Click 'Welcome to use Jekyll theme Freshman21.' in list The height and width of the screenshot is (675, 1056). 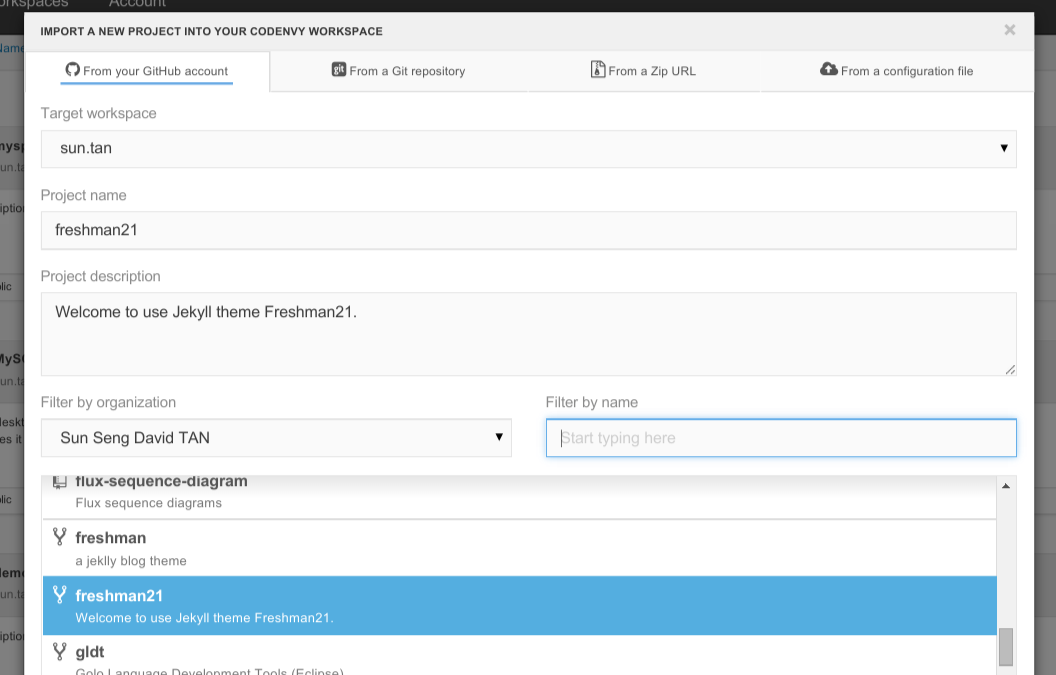pos(204,618)
